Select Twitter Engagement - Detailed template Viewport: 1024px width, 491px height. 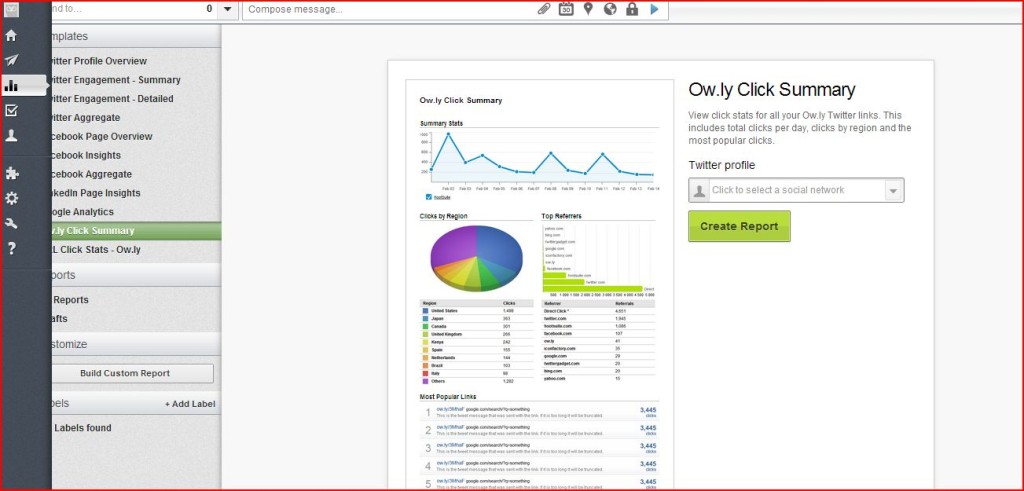[x=113, y=99]
